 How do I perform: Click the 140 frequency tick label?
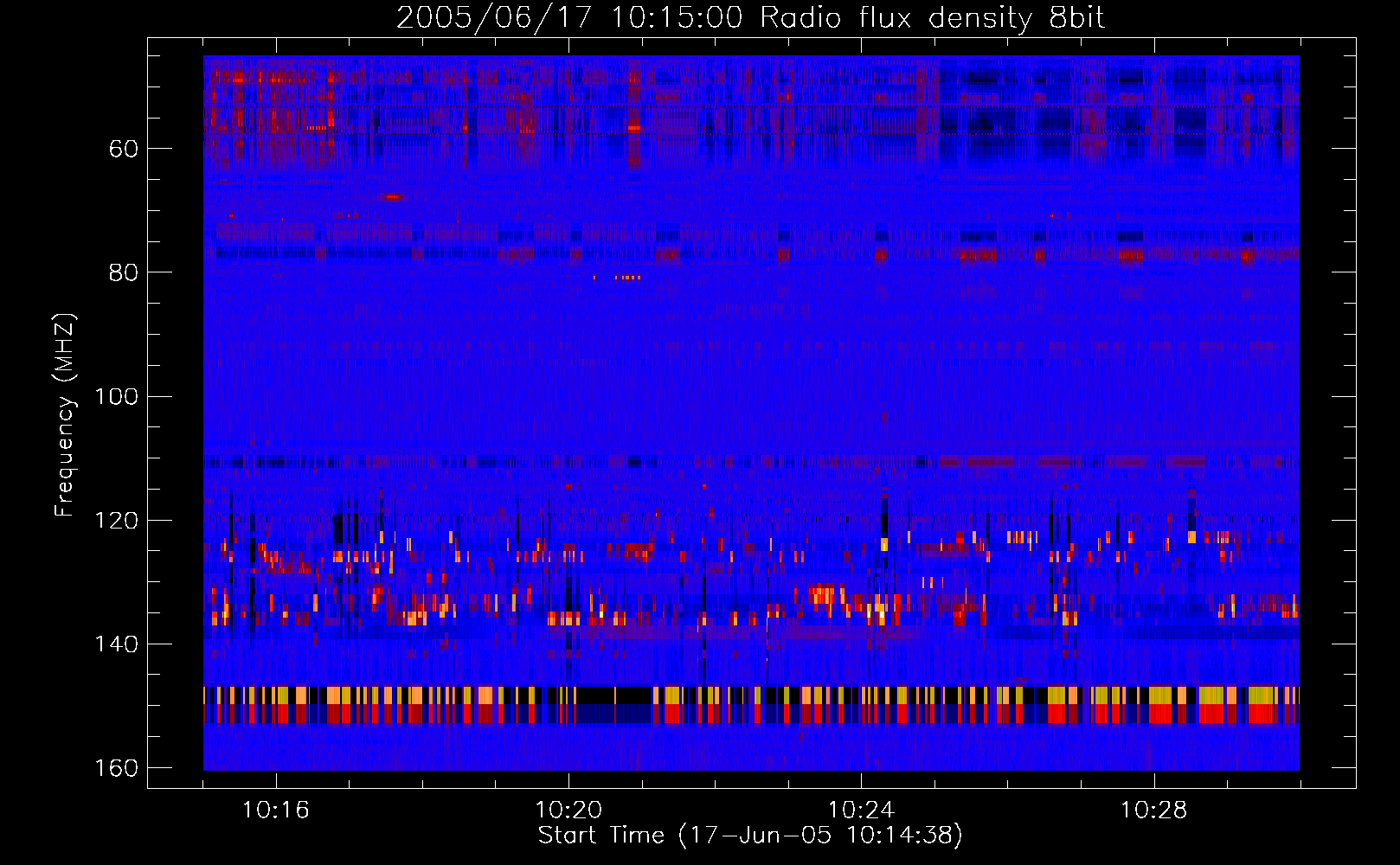pyautogui.click(x=117, y=644)
